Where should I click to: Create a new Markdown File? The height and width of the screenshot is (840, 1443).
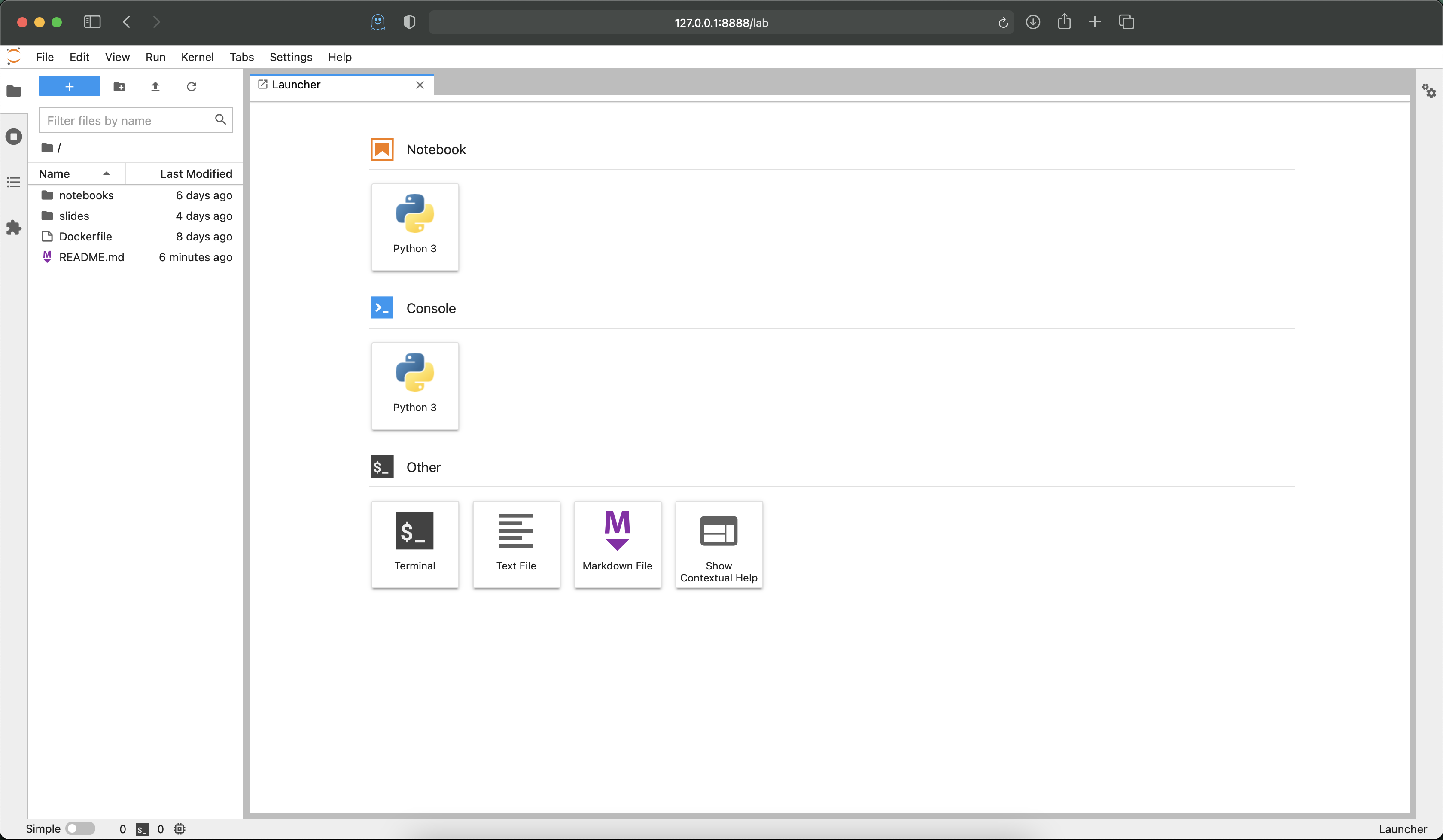617,544
